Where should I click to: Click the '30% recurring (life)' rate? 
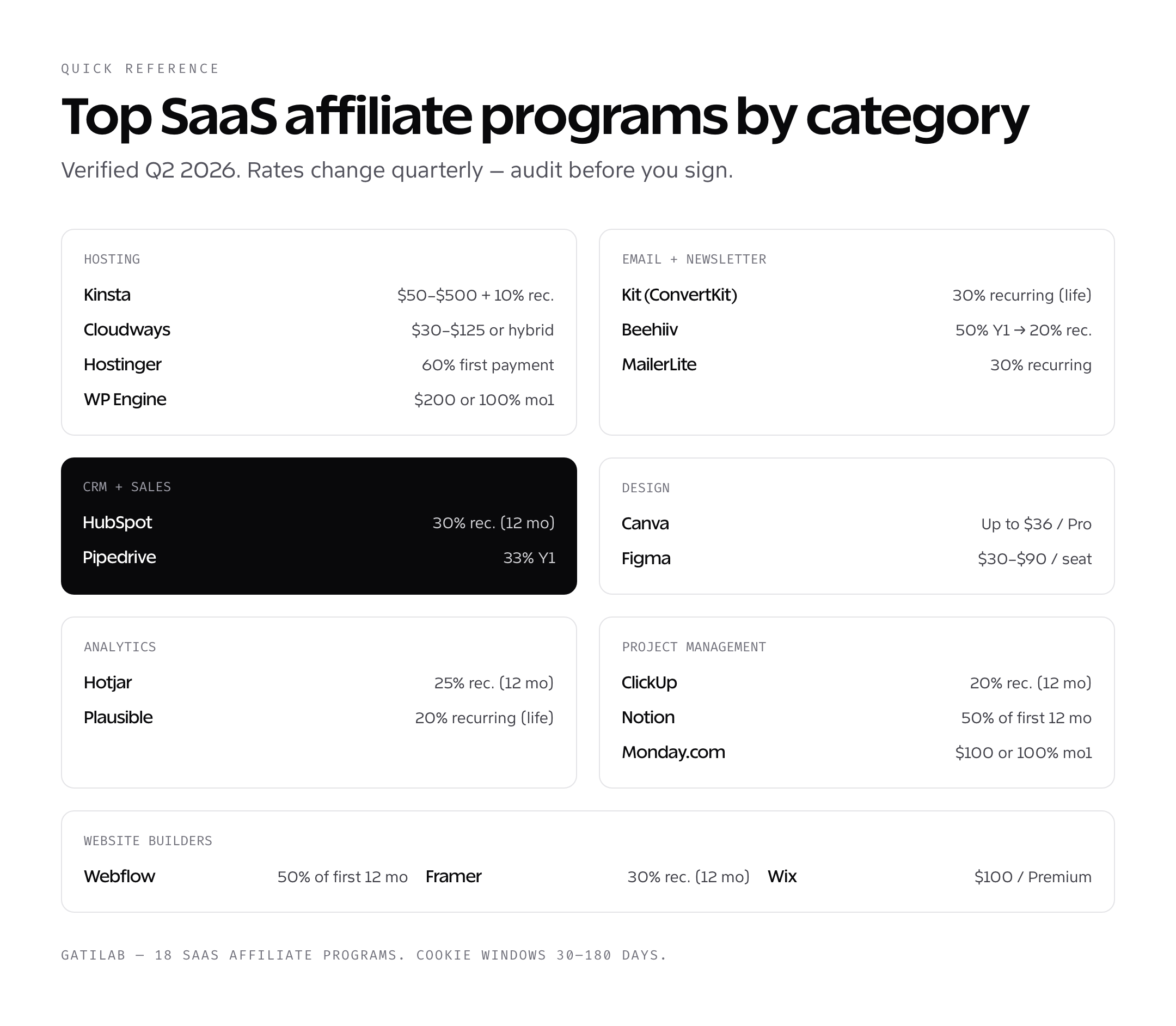1022,295
